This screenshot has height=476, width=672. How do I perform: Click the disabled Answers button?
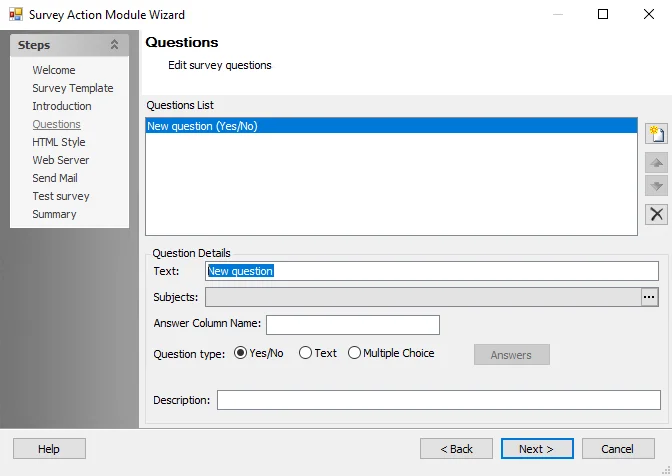point(512,355)
